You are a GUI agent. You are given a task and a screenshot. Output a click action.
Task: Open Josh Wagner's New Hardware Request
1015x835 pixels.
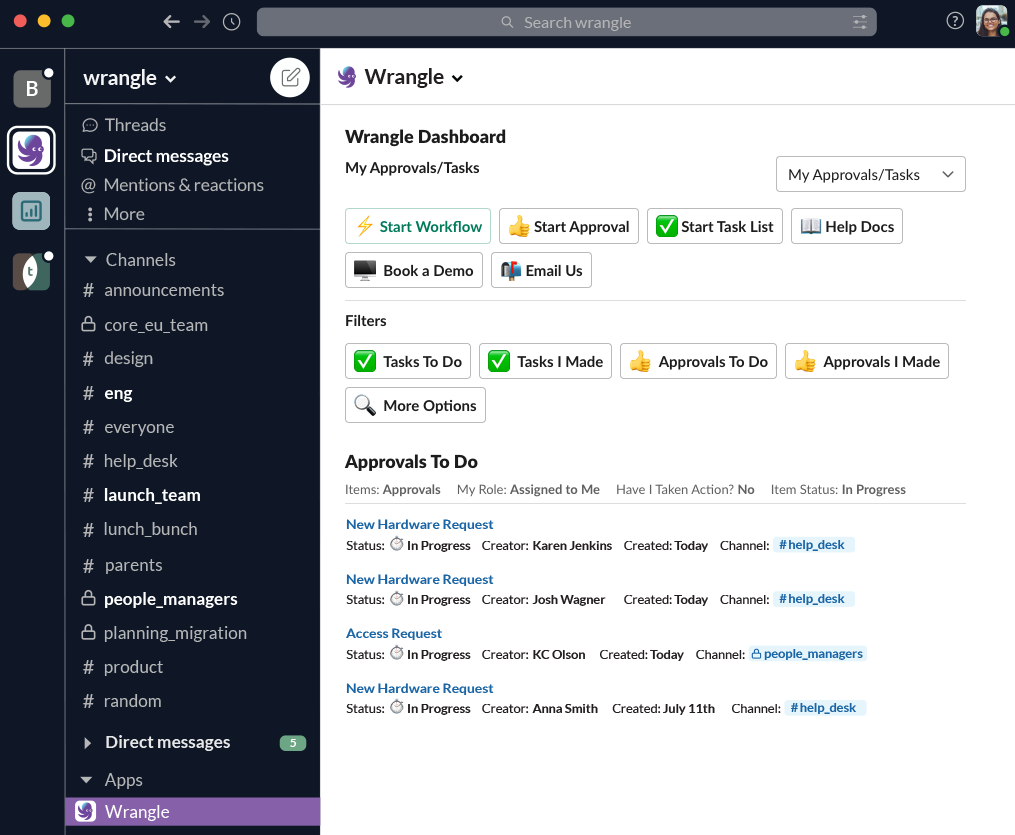coord(419,579)
